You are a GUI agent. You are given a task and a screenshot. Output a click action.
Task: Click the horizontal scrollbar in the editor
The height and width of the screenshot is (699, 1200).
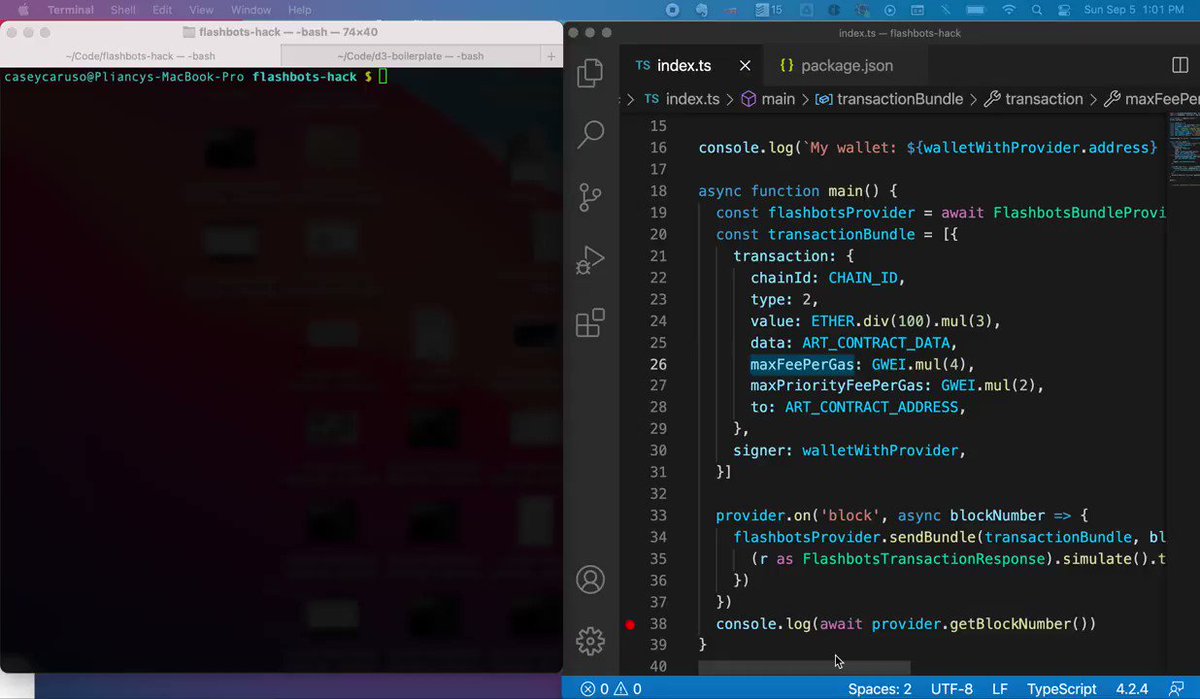(x=804, y=668)
